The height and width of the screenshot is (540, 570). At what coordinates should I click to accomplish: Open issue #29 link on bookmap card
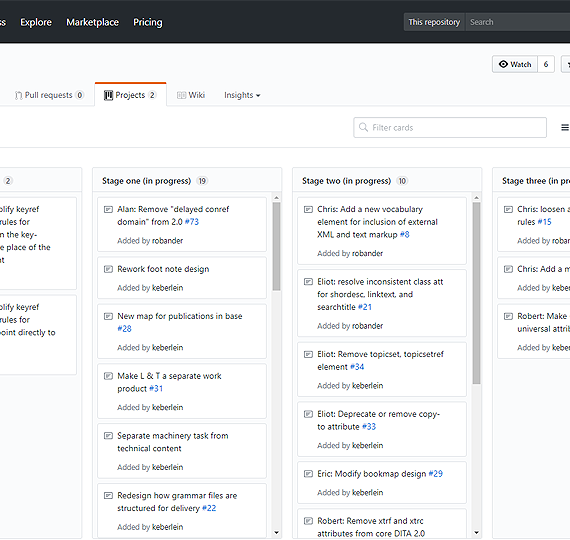click(x=435, y=474)
